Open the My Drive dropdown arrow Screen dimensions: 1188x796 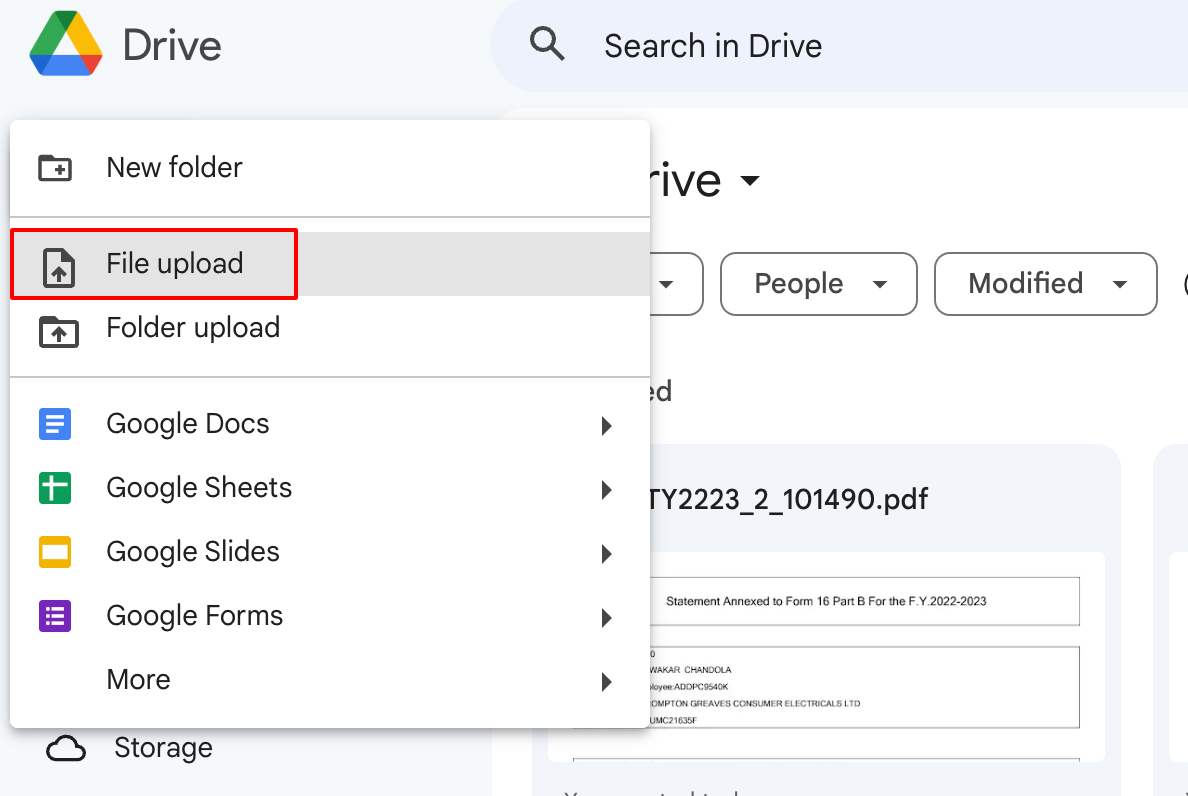[753, 181]
